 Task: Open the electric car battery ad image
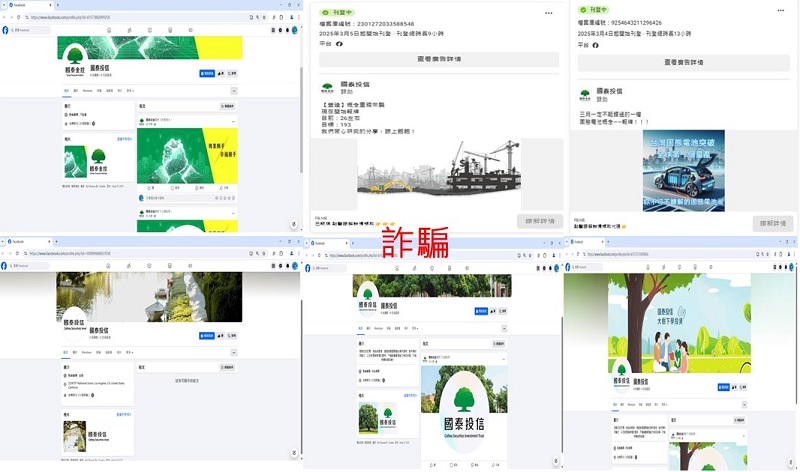pyautogui.click(x=684, y=170)
